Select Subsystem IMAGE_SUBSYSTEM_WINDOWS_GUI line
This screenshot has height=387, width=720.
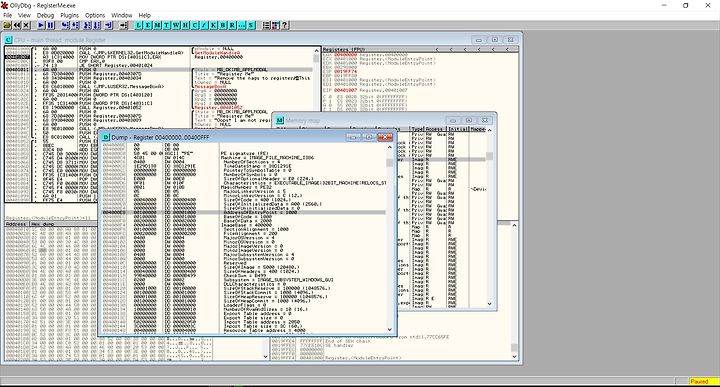278,280
